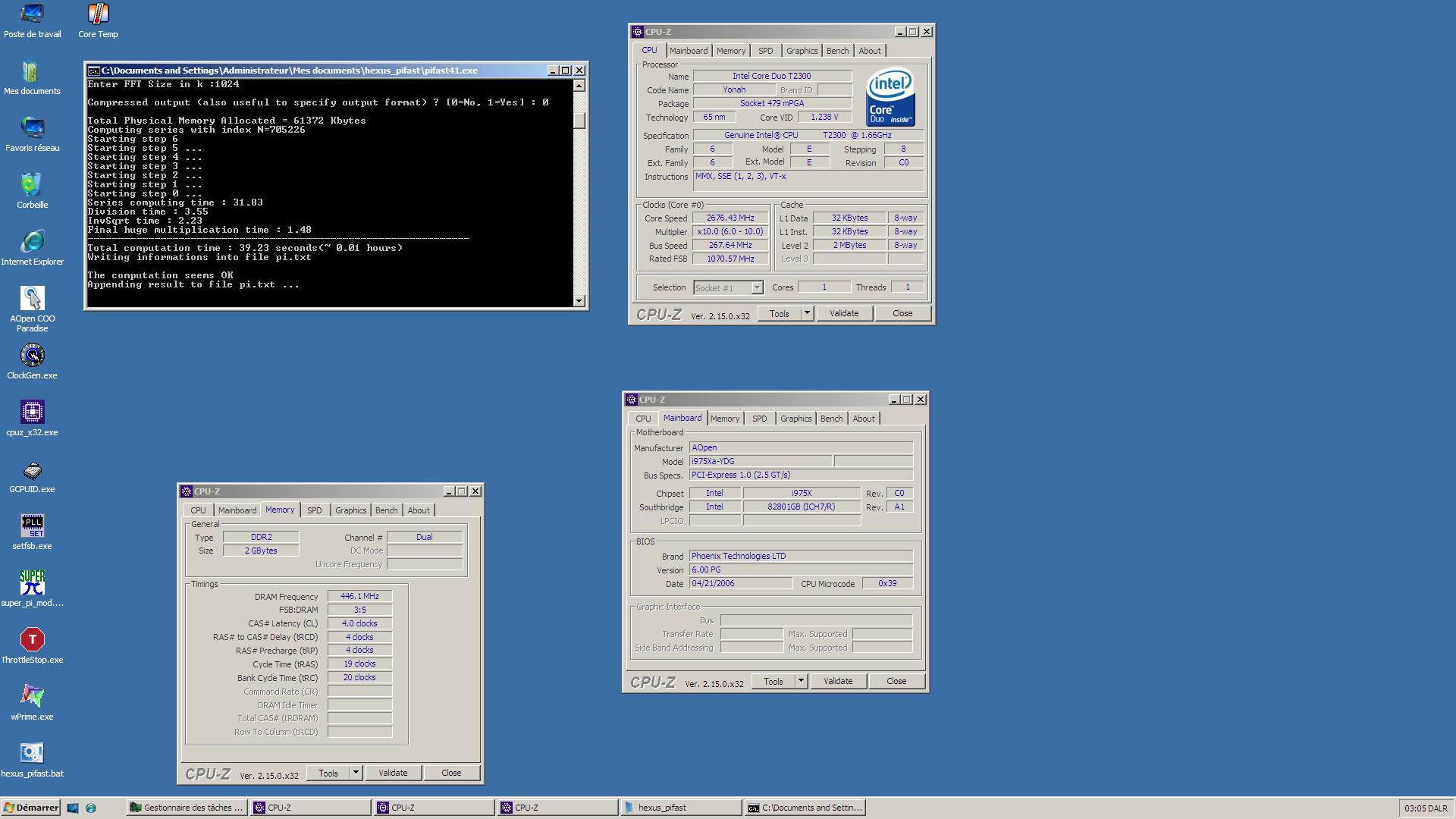Open About tab in the CPU-Z CPU window
1456x819 pixels.
tap(870, 51)
